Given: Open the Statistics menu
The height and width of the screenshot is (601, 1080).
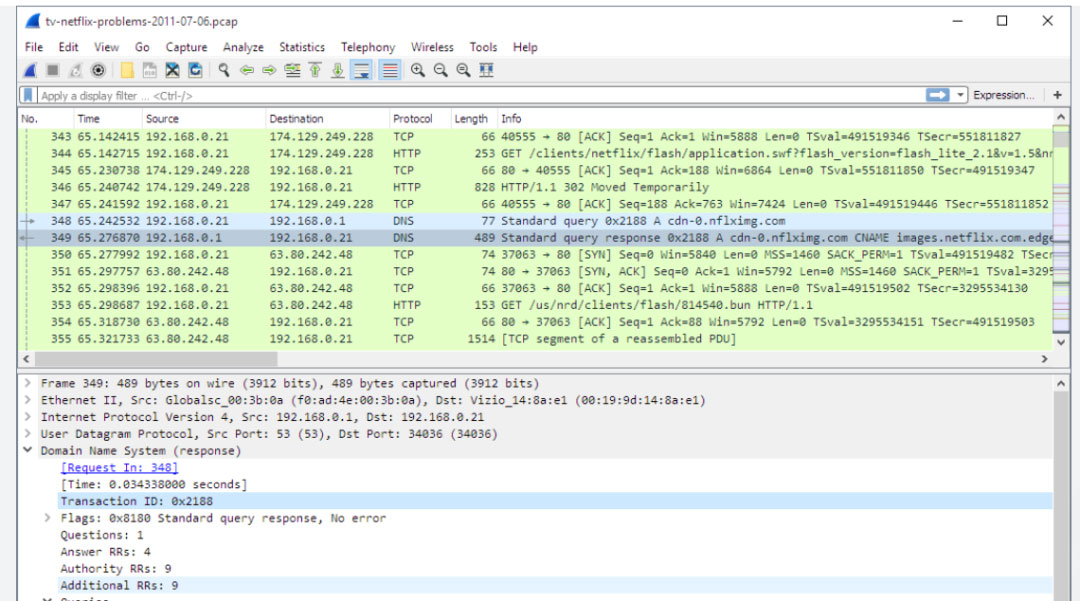Looking at the screenshot, I should (x=301, y=47).
